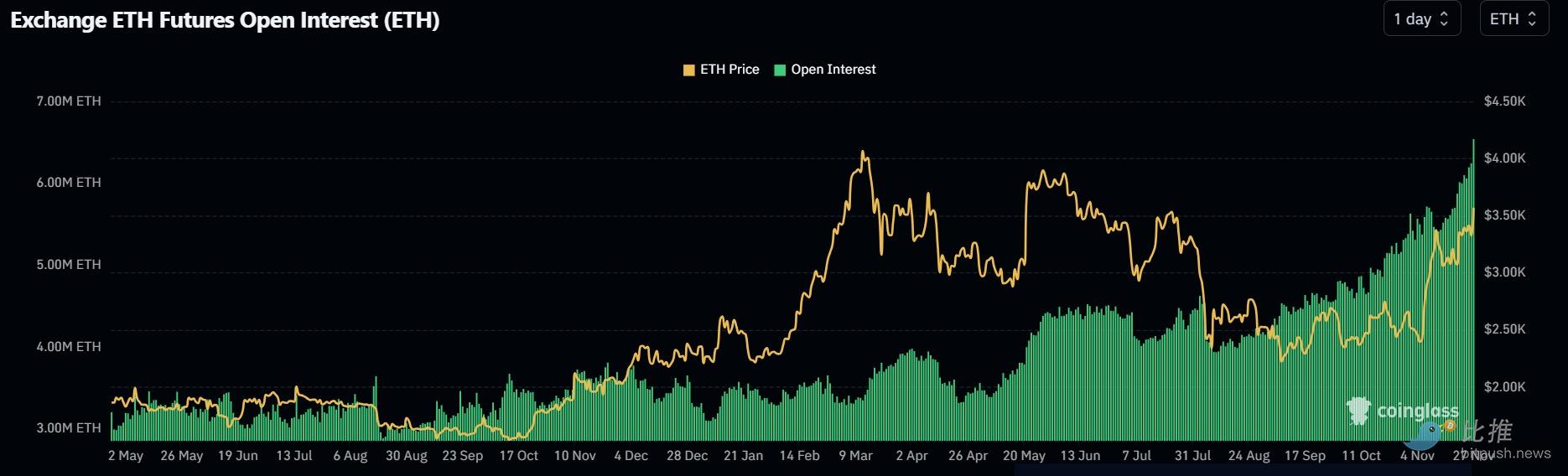1568x476 pixels.
Task: Click the coinglass logo icon
Action: [1358, 411]
